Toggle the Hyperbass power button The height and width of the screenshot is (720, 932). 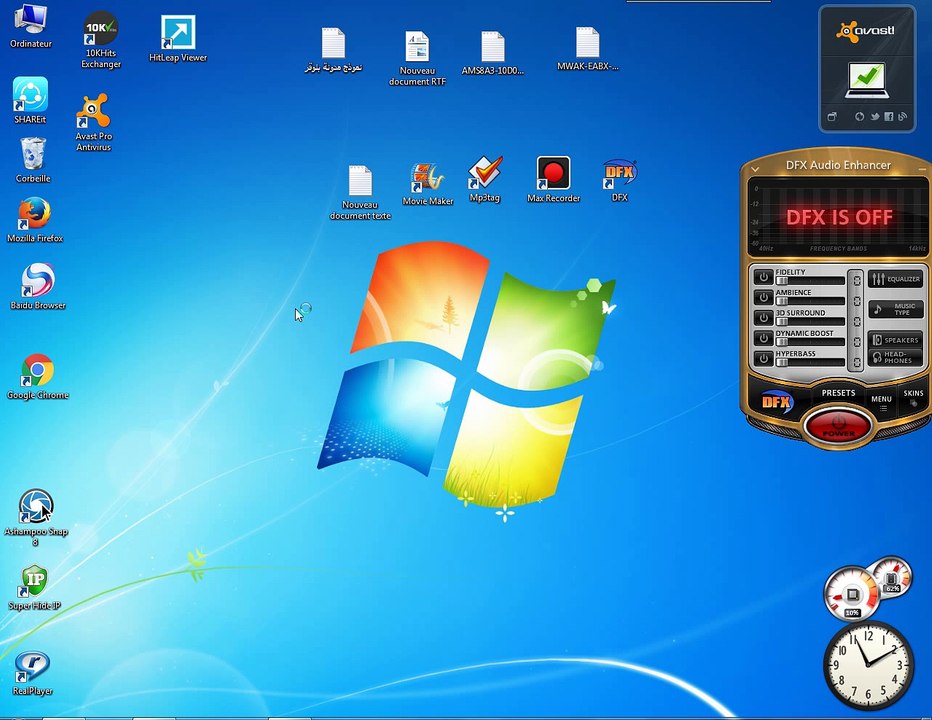(x=763, y=359)
